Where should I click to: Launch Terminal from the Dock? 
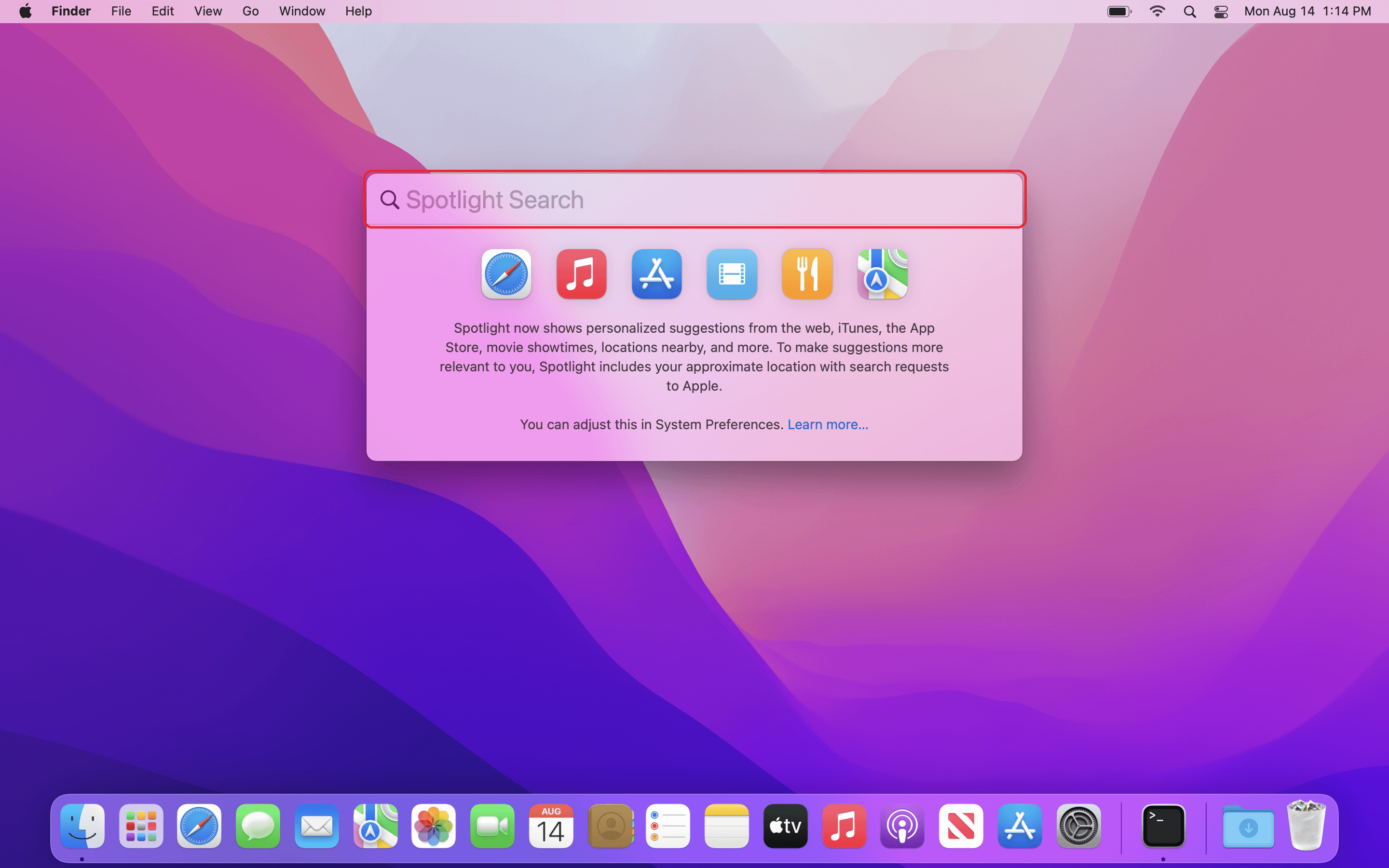1163,826
